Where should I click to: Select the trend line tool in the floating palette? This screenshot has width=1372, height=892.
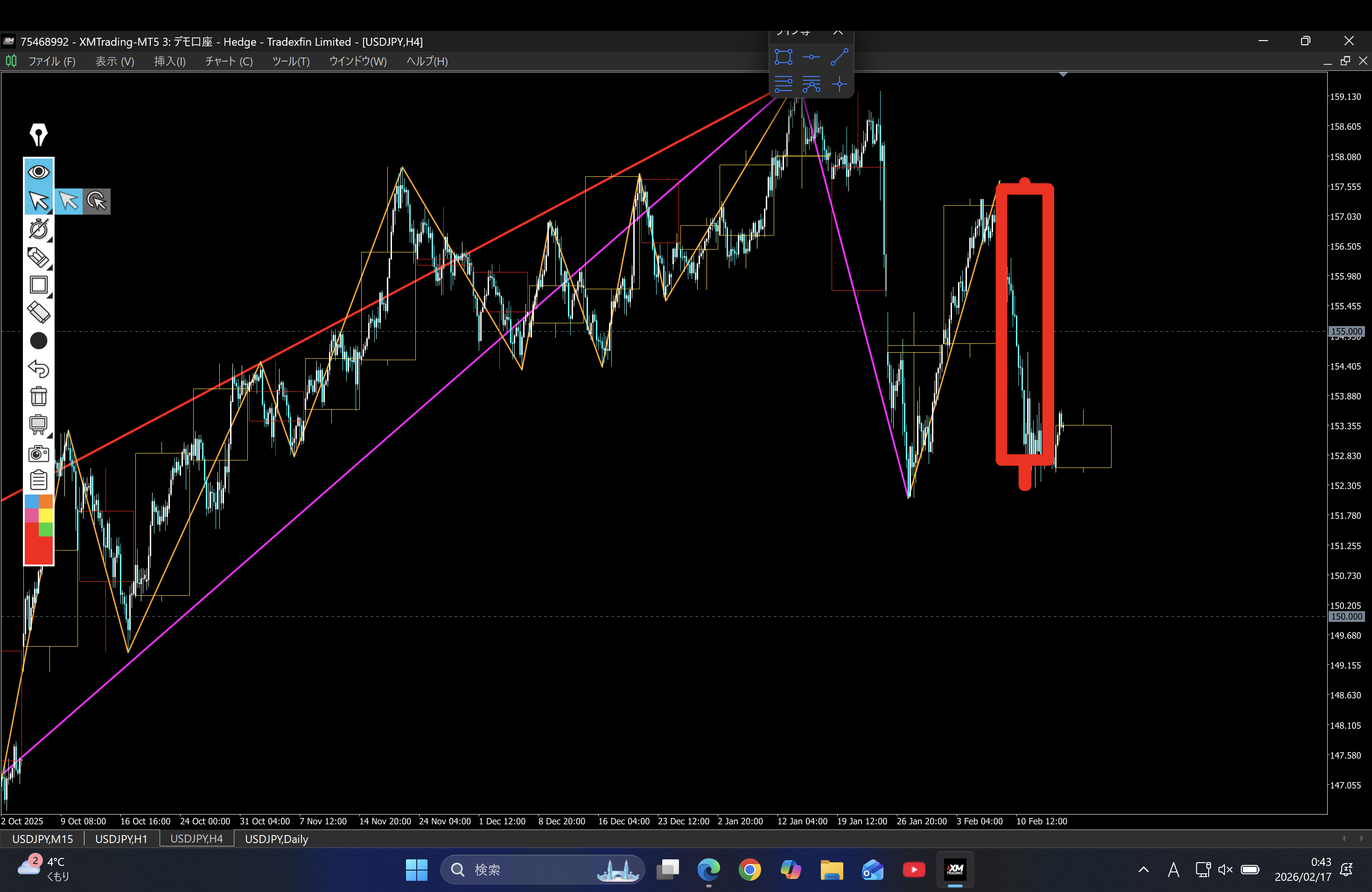click(839, 57)
